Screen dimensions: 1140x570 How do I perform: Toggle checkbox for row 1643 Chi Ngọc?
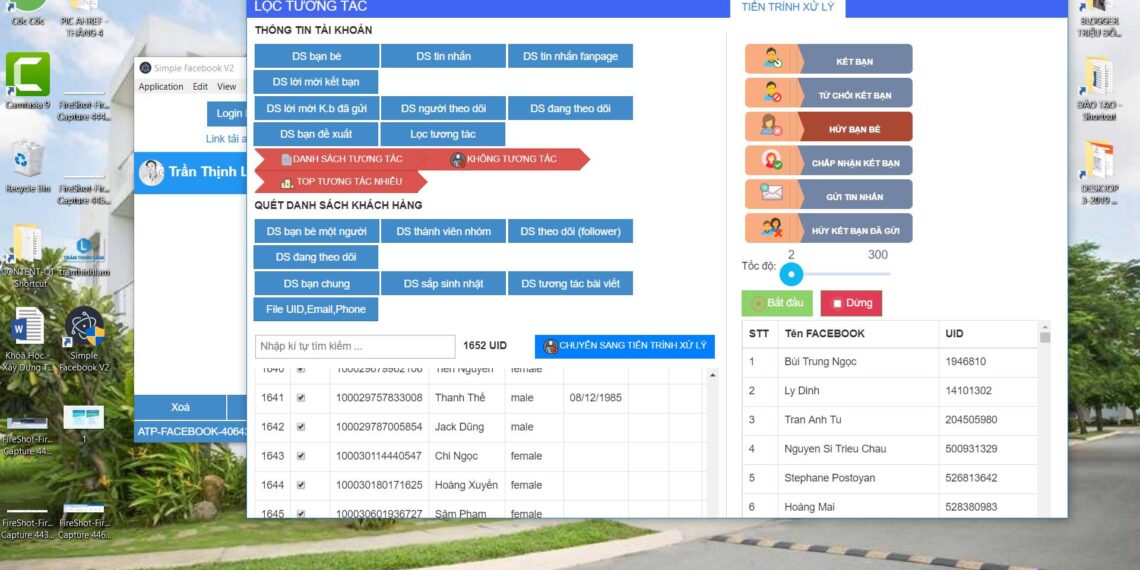click(301, 456)
